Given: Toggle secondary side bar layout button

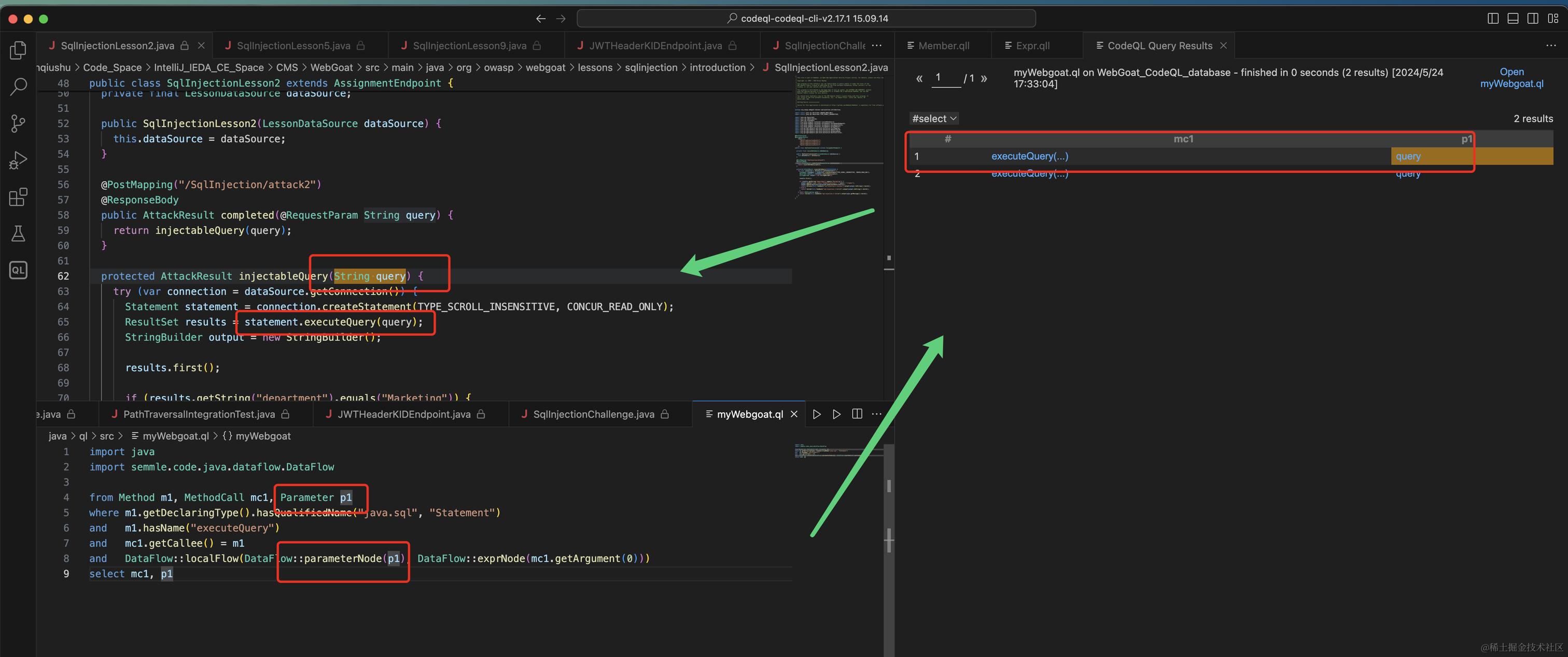Looking at the screenshot, I should point(1533,19).
